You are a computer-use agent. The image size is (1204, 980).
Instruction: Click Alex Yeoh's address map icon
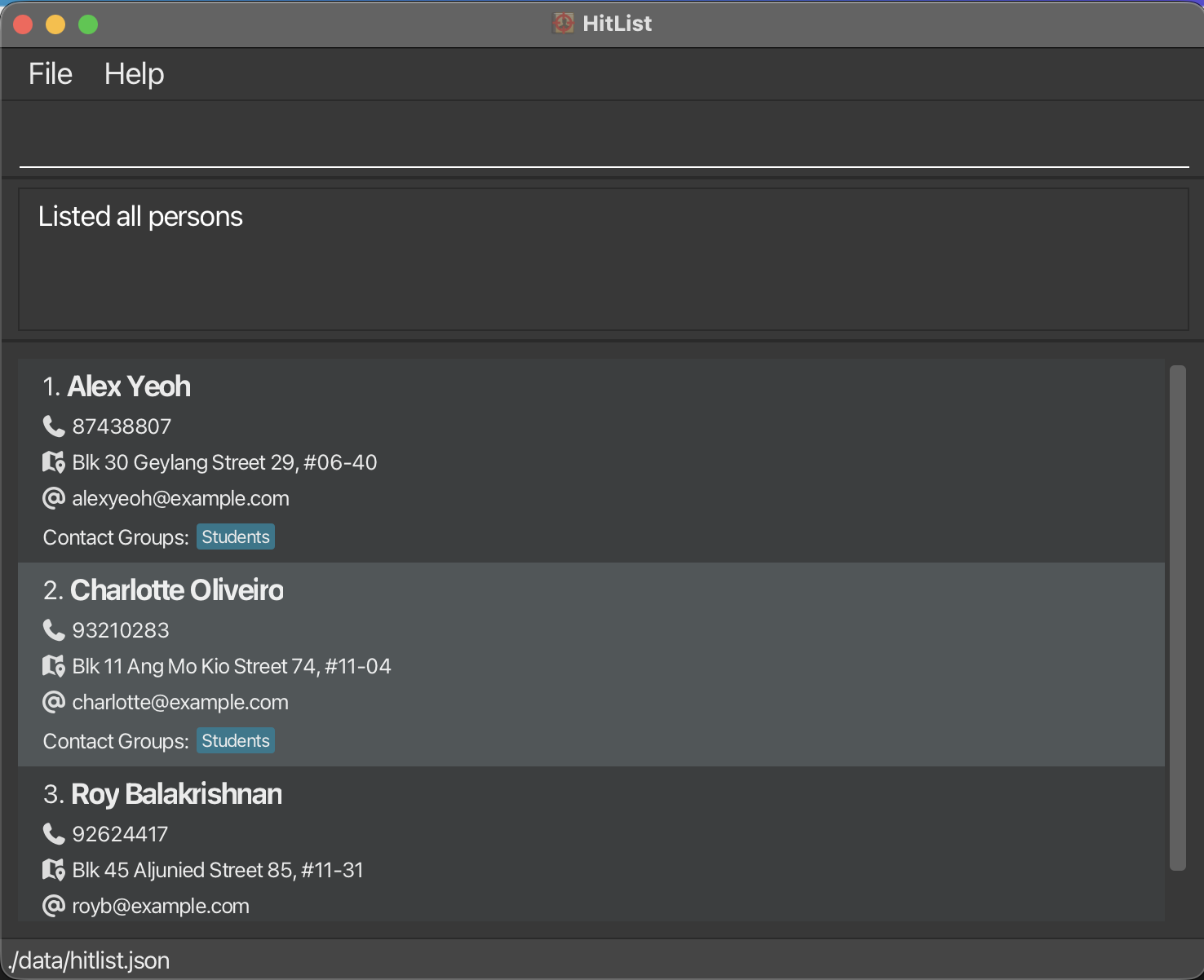click(54, 462)
